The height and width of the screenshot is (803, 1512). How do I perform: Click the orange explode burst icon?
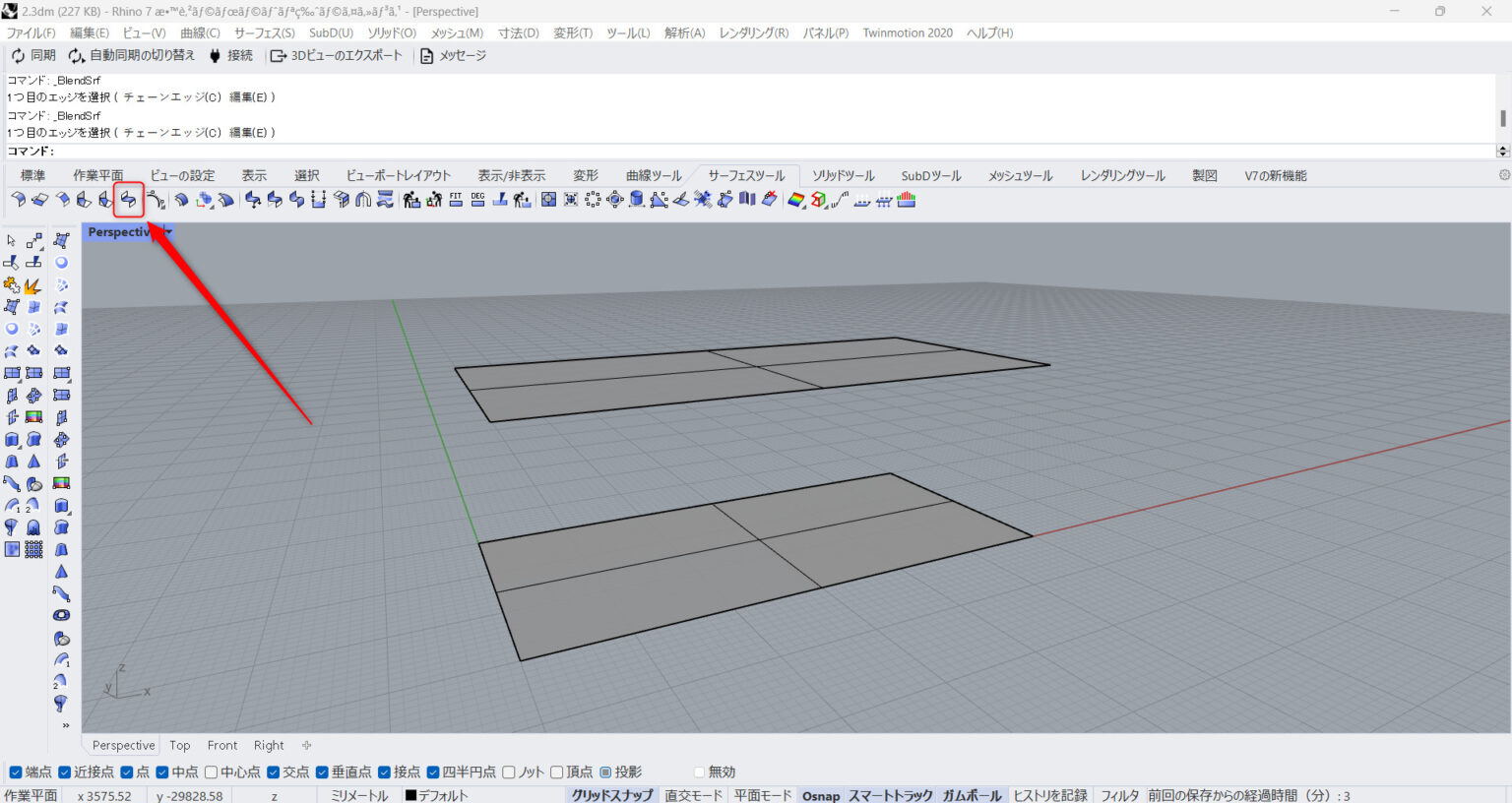[33, 285]
